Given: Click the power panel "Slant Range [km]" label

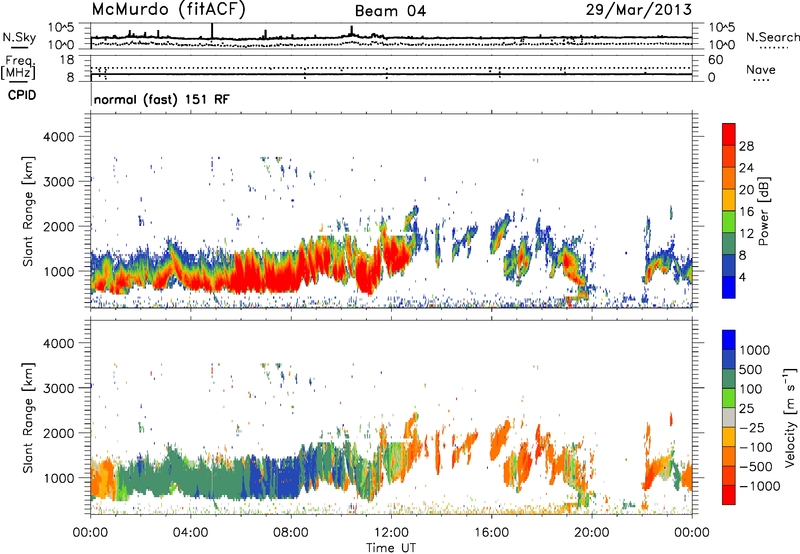Looking at the screenshot, I should coord(28,211).
